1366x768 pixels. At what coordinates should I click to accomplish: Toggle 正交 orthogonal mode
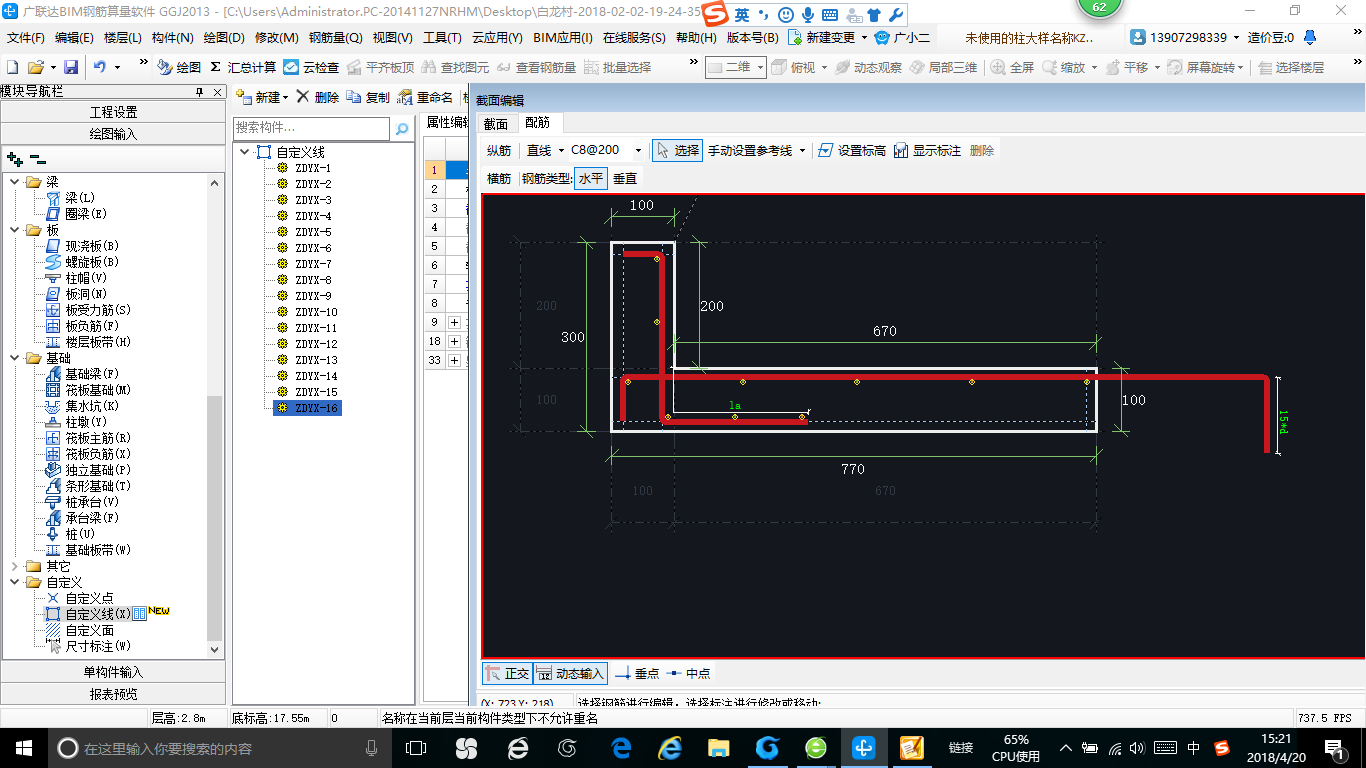[507, 674]
